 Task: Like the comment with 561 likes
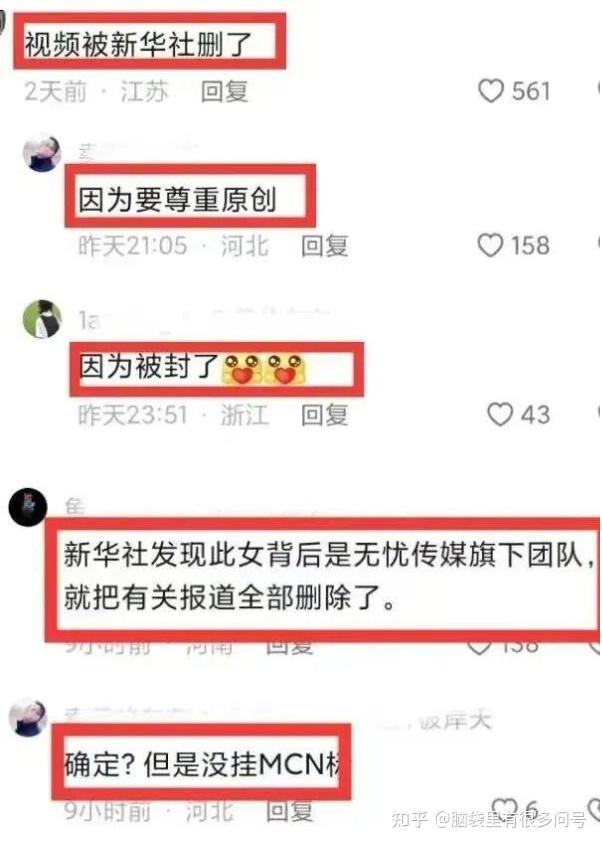[x=490, y=91]
